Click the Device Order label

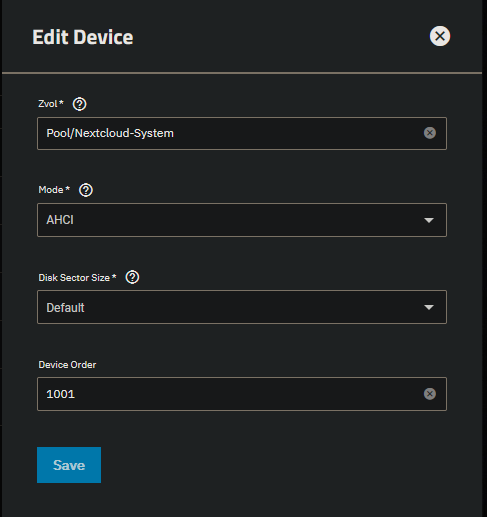tap(67, 365)
